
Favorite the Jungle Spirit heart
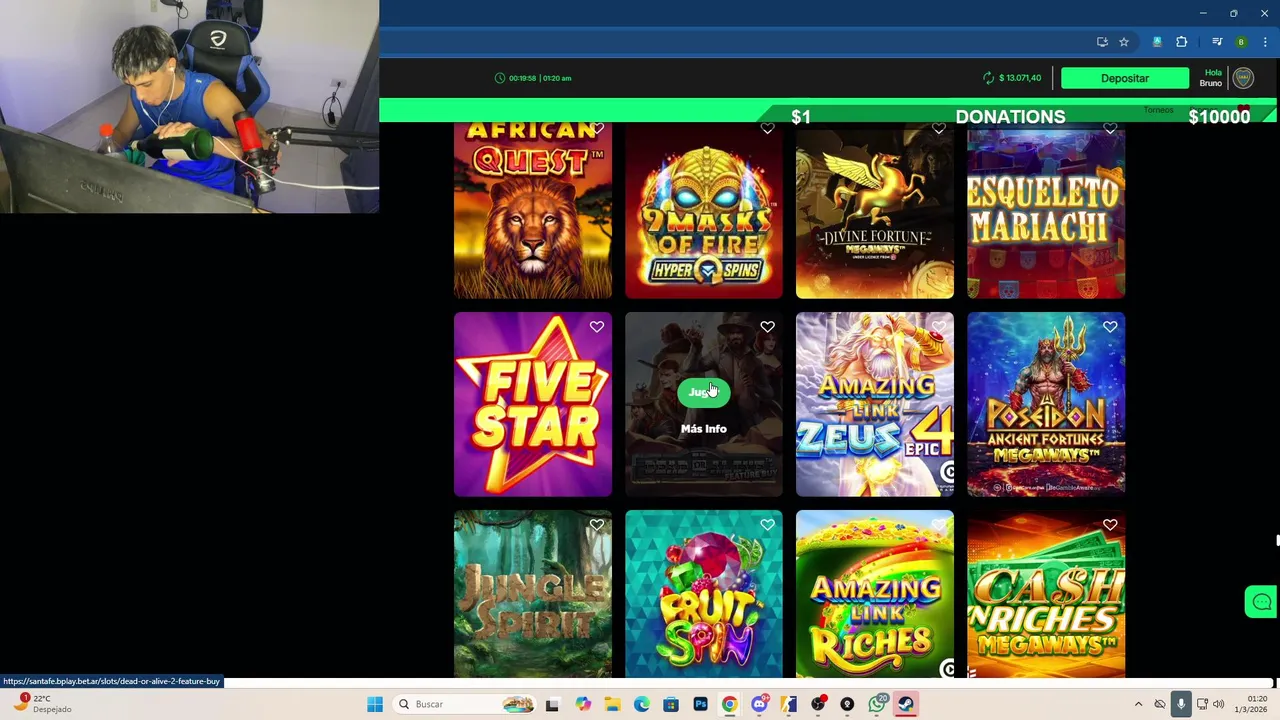[597, 525]
